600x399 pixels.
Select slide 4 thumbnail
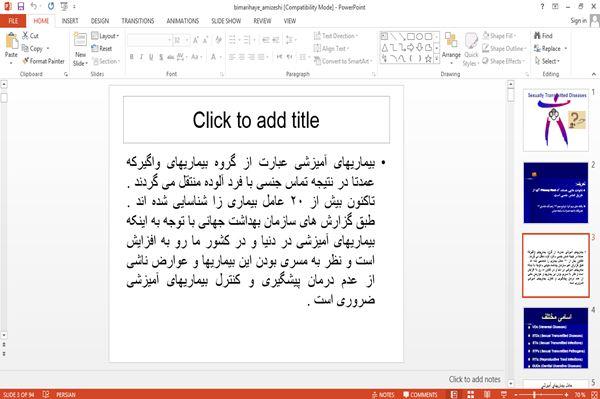556,338
